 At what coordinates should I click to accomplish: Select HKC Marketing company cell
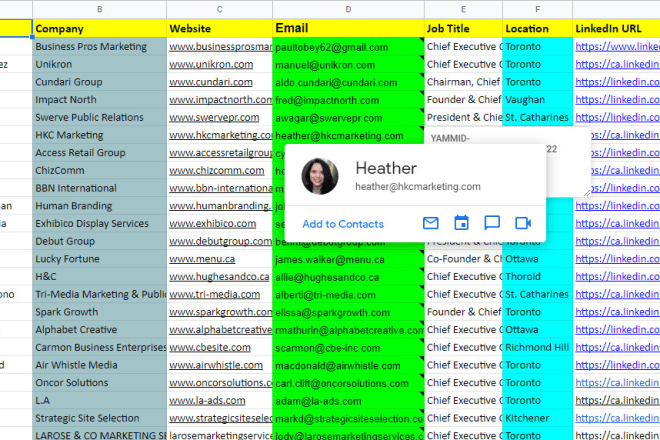point(99,135)
